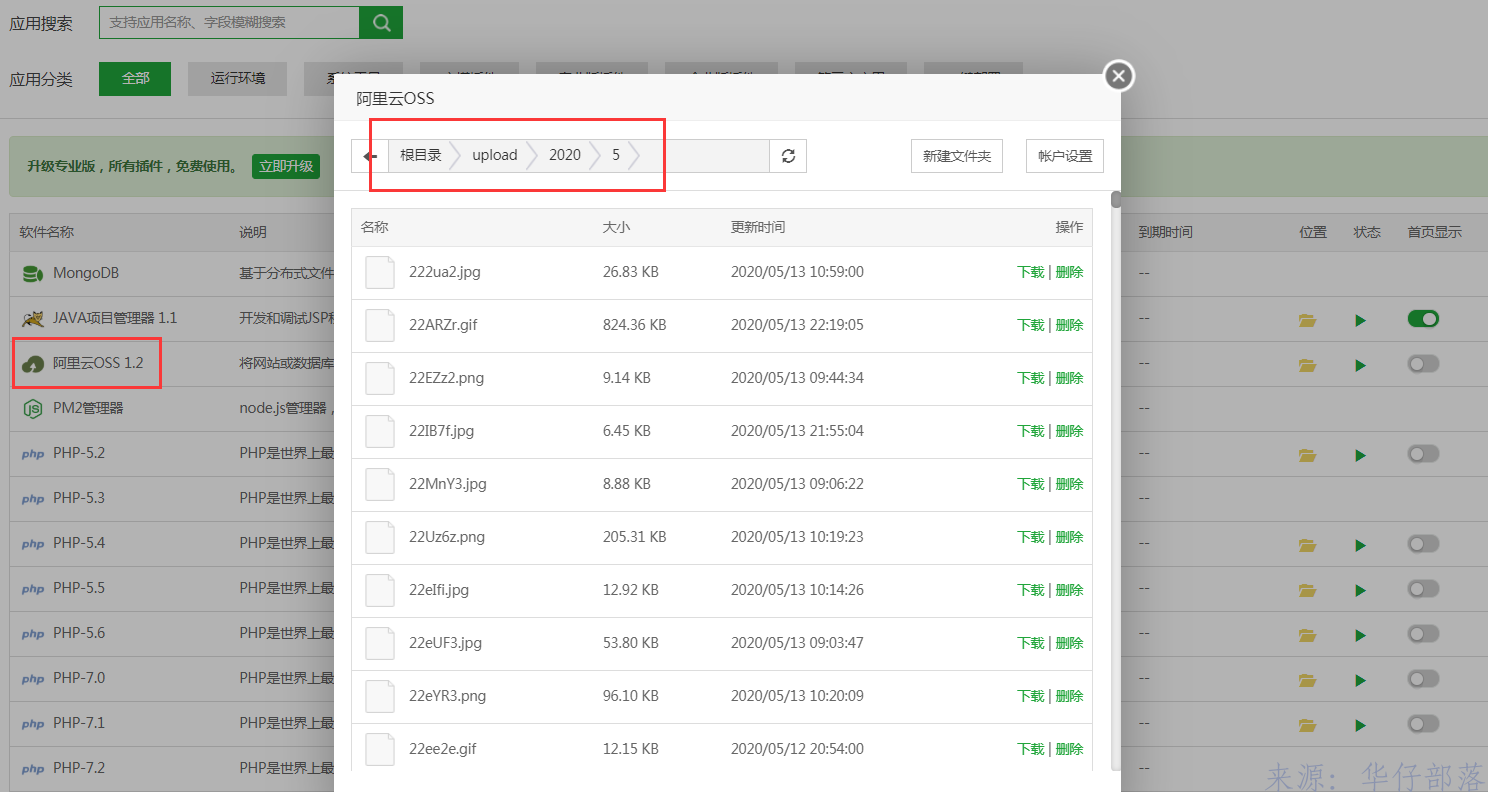Click file icon of 22EZz2.png
The image size is (1488, 792).
click(380, 378)
